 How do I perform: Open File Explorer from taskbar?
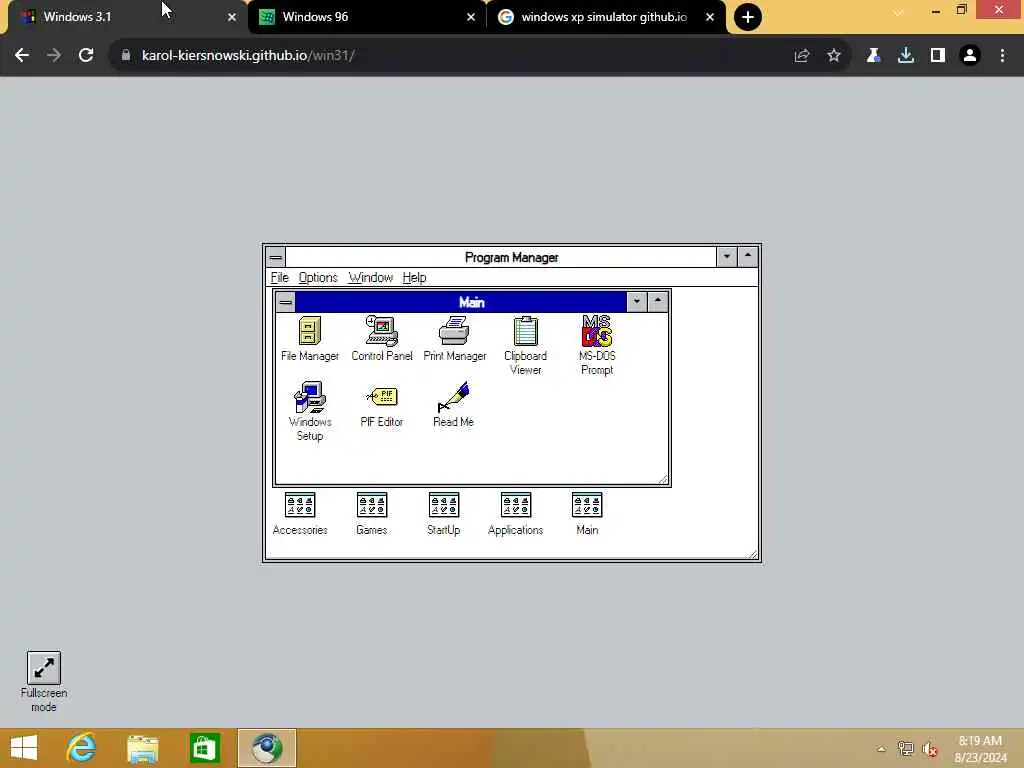tap(143, 748)
